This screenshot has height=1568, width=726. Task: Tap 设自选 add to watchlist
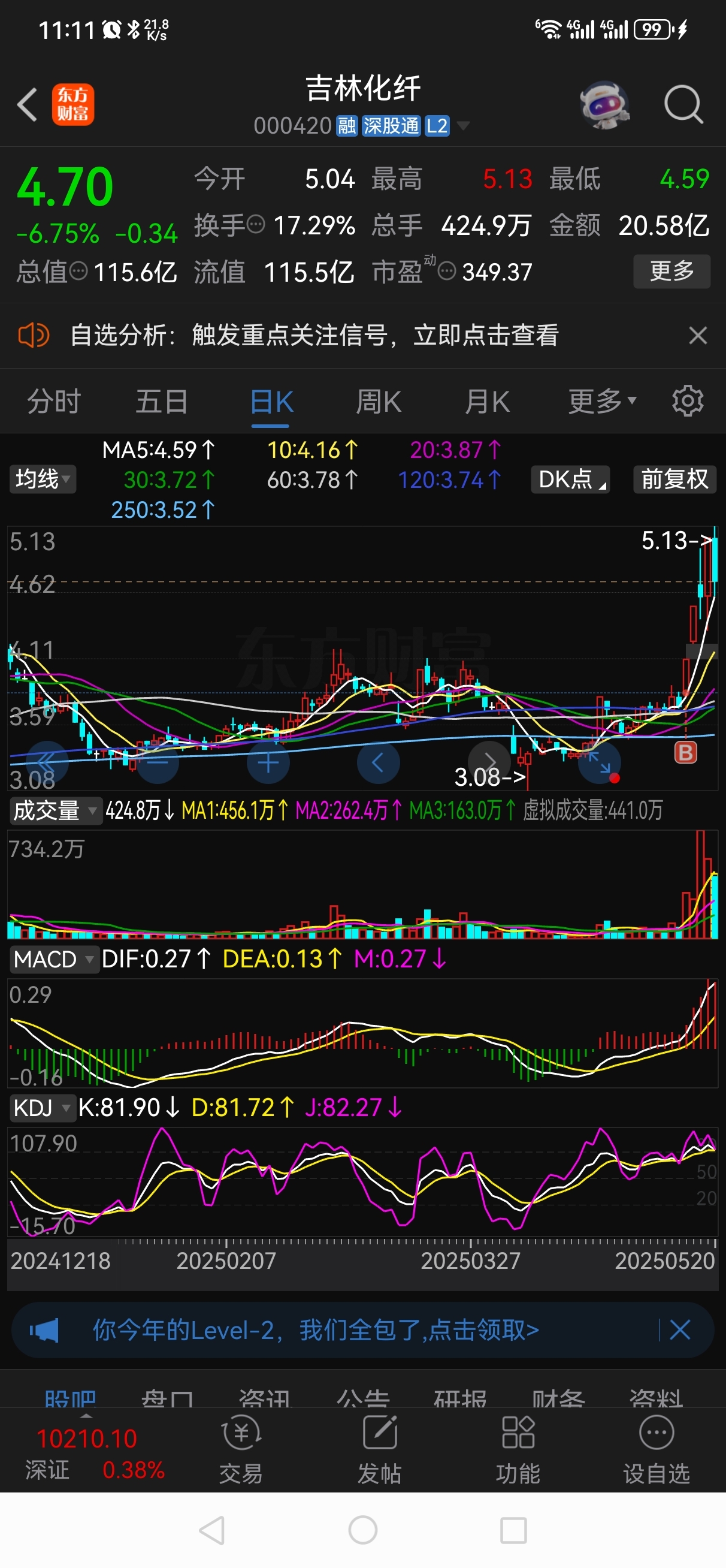(x=656, y=1449)
